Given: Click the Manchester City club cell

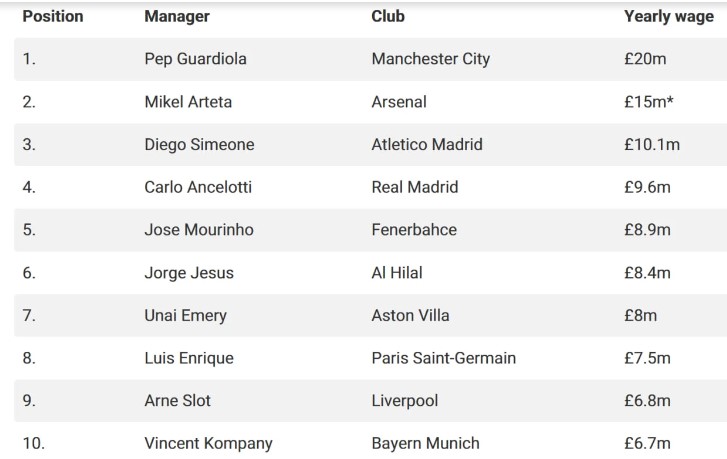Looking at the screenshot, I should point(430,59).
